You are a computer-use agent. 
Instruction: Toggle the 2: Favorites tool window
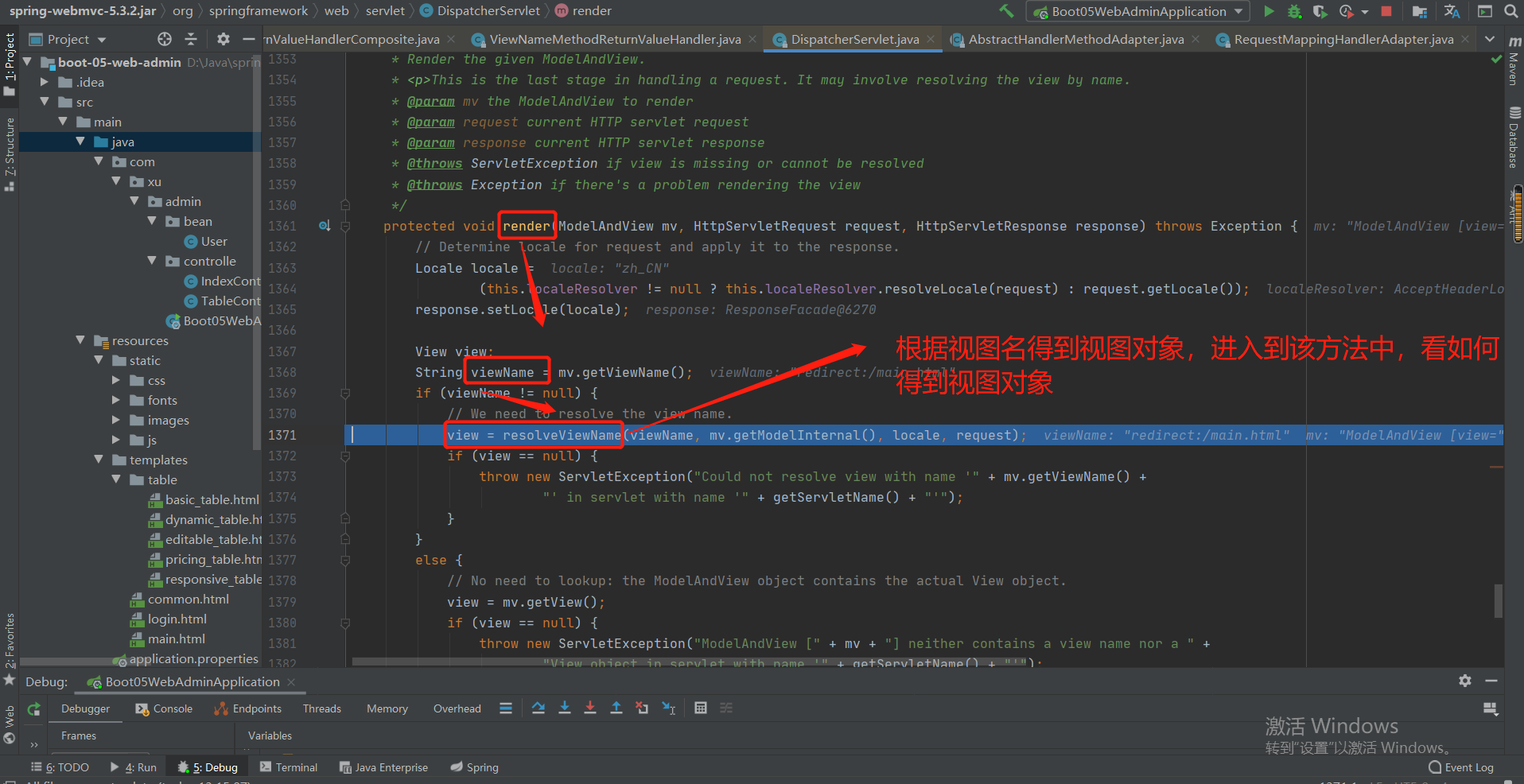click(x=10, y=648)
